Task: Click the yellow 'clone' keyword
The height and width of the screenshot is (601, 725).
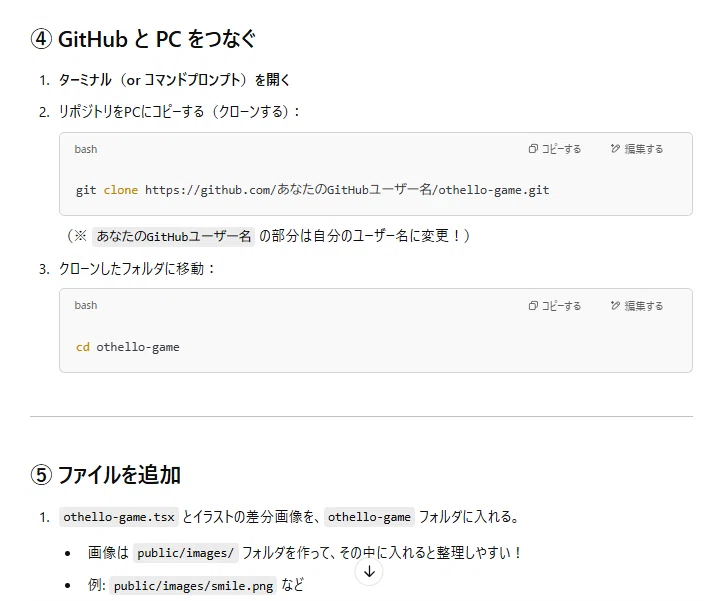Action: (121, 190)
